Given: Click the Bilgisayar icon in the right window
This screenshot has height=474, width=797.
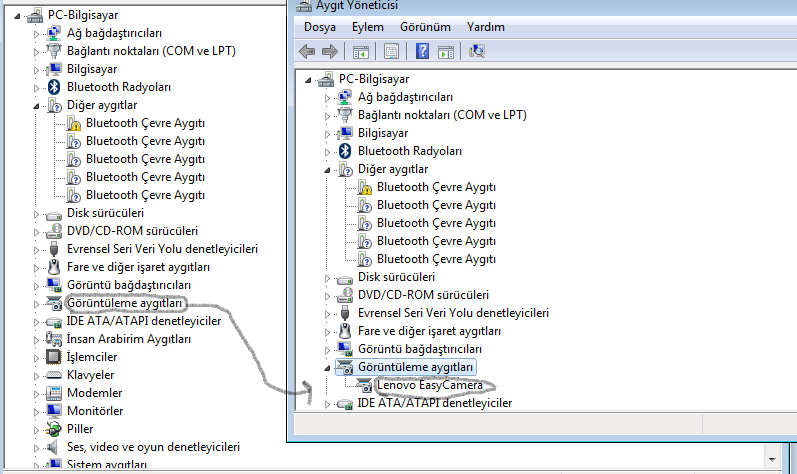Looking at the screenshot, I should (345, 133).
